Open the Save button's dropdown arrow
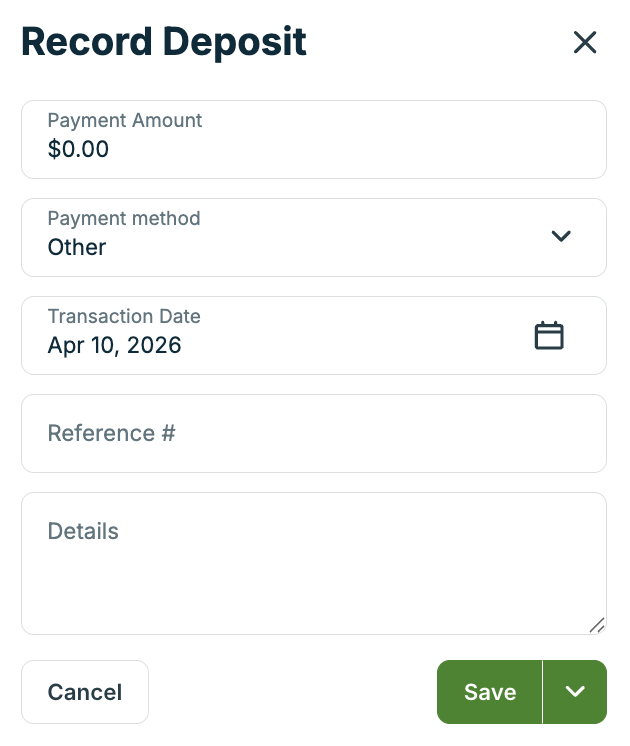630x746 pixels. 575,692
